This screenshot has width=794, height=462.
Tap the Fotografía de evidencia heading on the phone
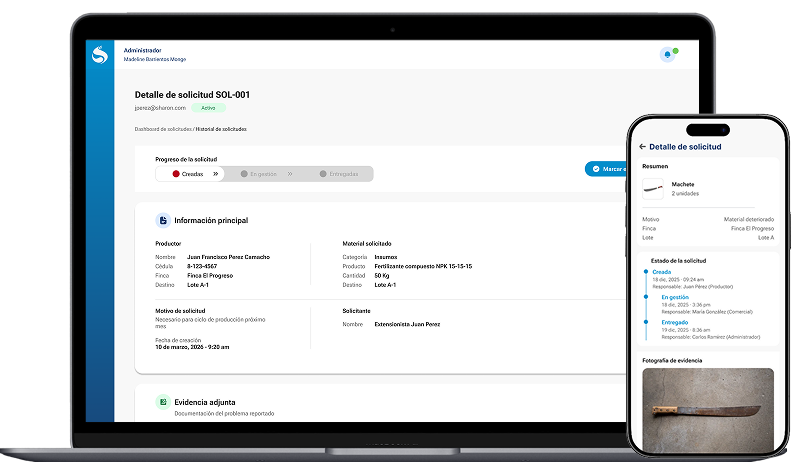(x=672, y=361)
